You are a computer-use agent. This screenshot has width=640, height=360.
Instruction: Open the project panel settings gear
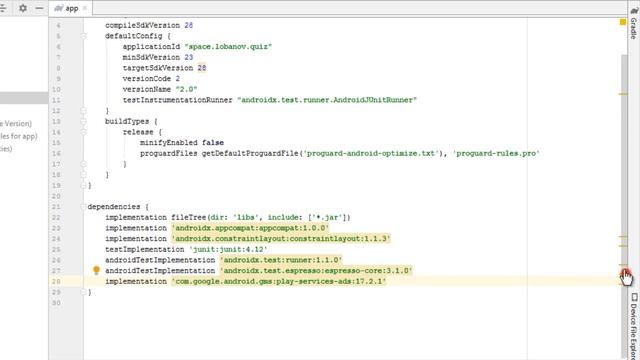tap(23, 8)
